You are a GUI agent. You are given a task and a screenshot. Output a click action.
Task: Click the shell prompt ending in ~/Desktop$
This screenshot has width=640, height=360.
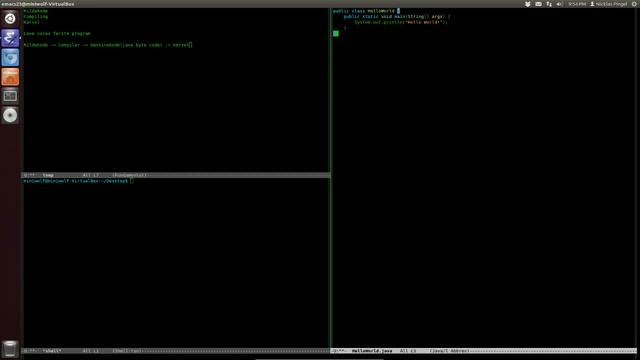click(x=76, y=181)
